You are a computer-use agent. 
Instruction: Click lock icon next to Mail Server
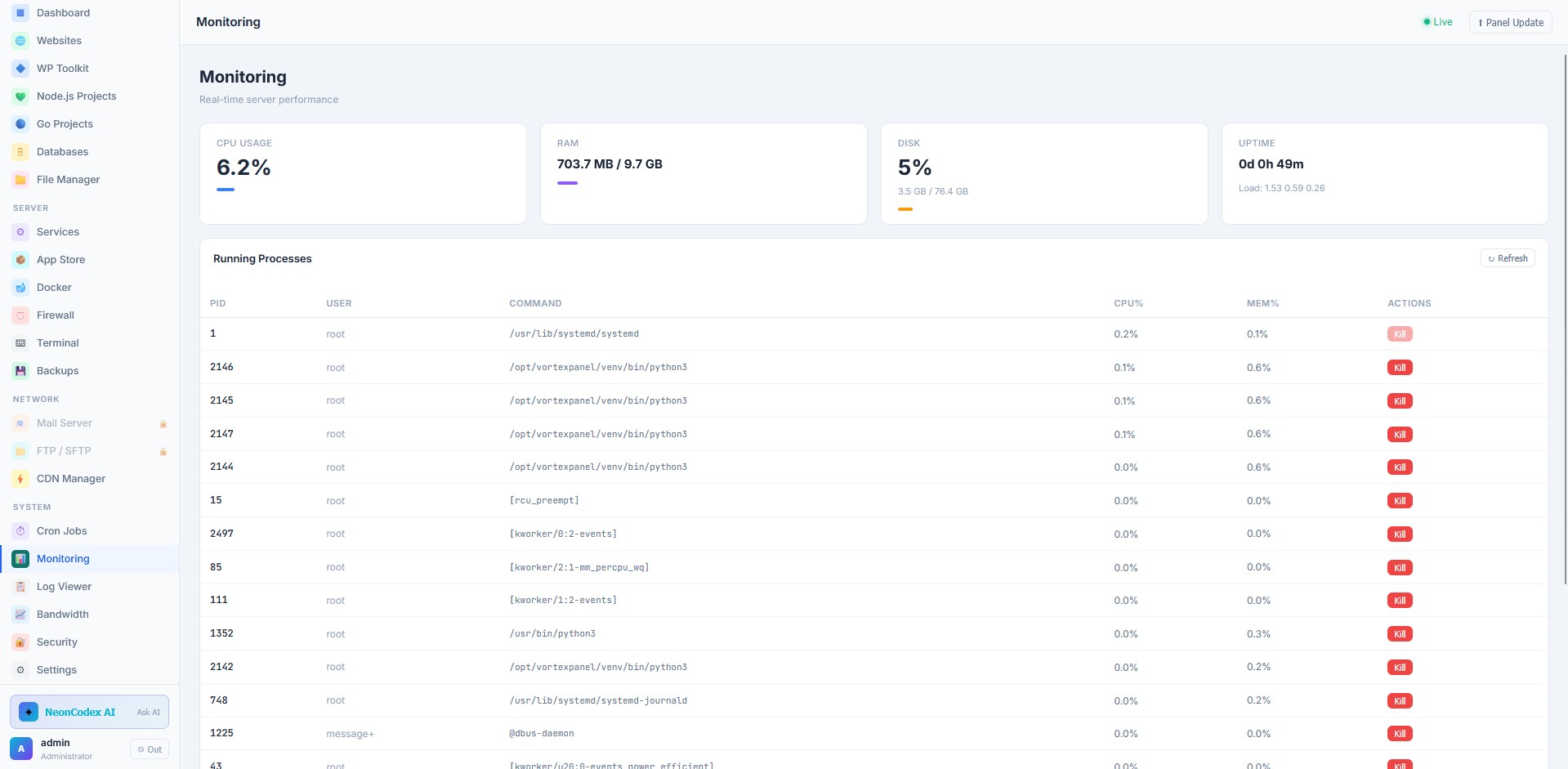click(x=163, y=423)
